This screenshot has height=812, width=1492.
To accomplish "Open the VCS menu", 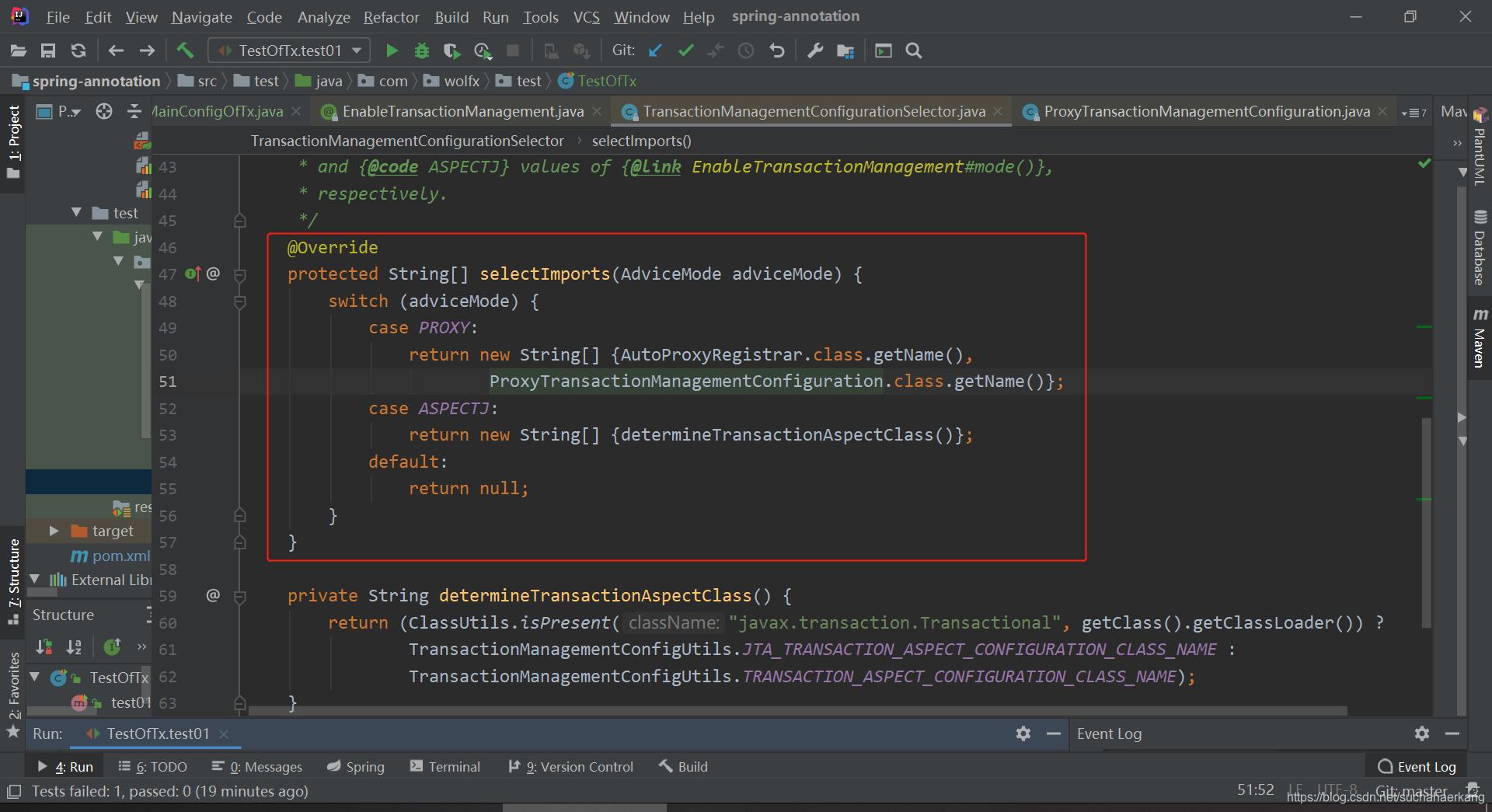I will tap(586, 17).
